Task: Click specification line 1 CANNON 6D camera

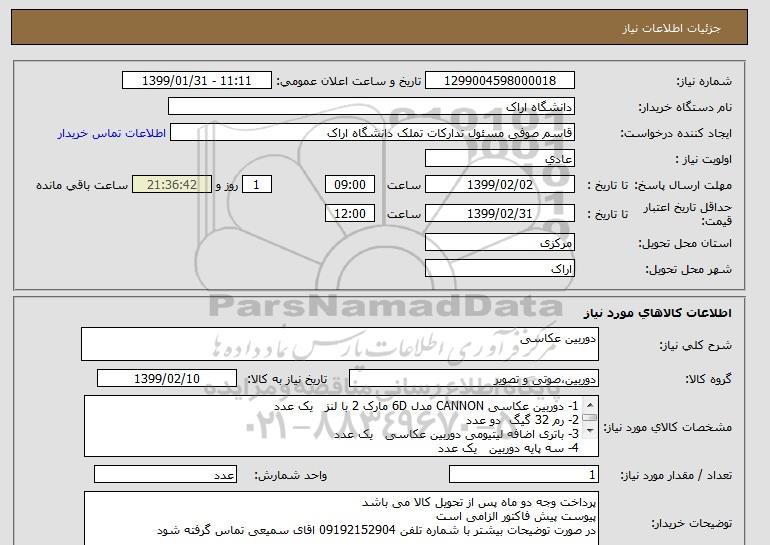Action: tap(426, 406)
